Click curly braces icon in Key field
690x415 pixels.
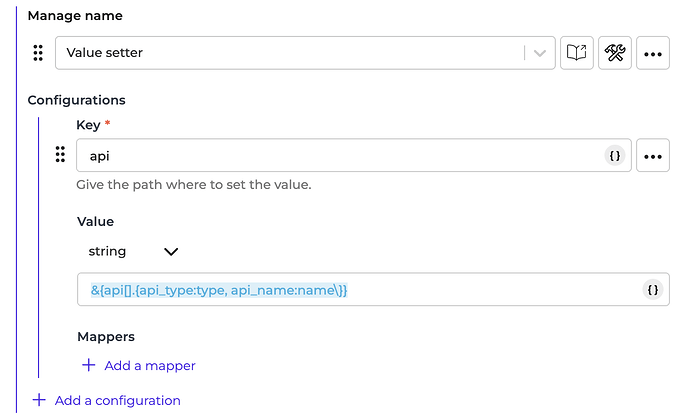615,156
